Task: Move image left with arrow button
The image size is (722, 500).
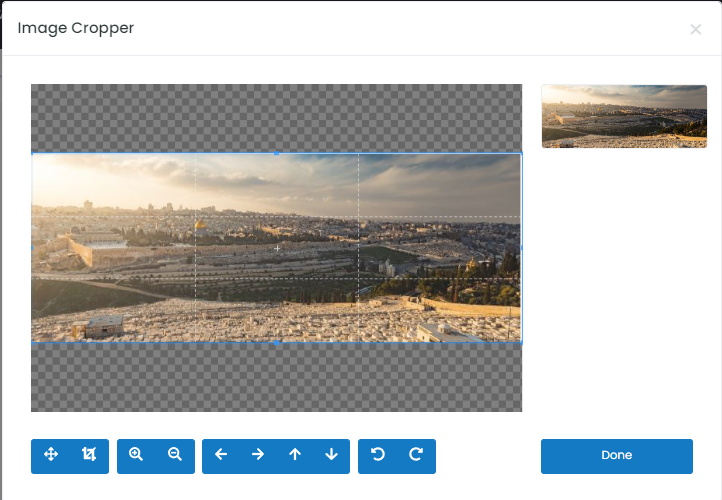Action: pos(221,455)
